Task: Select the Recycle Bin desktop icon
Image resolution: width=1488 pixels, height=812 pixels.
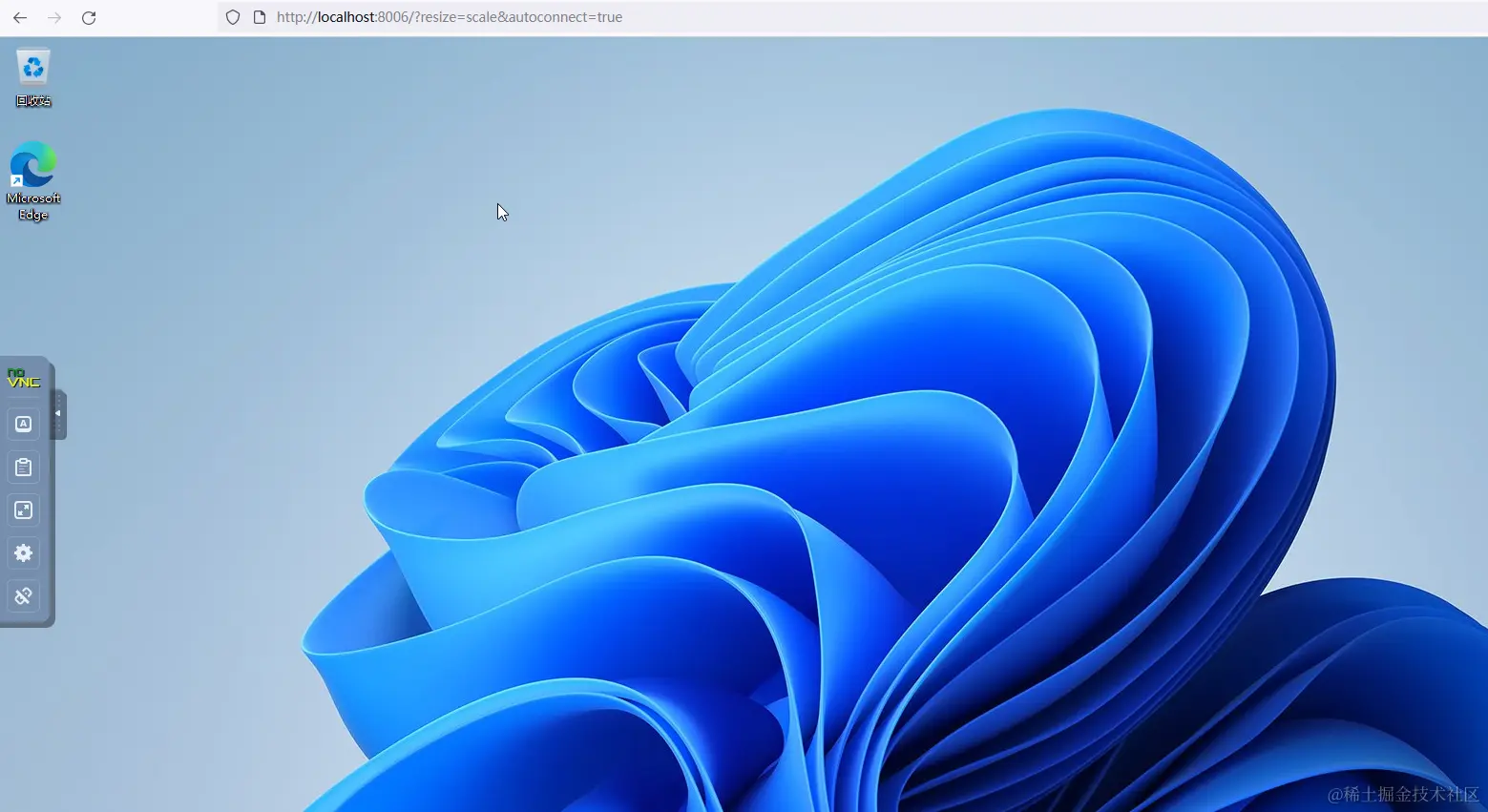Action: click(x=33, y=77)
